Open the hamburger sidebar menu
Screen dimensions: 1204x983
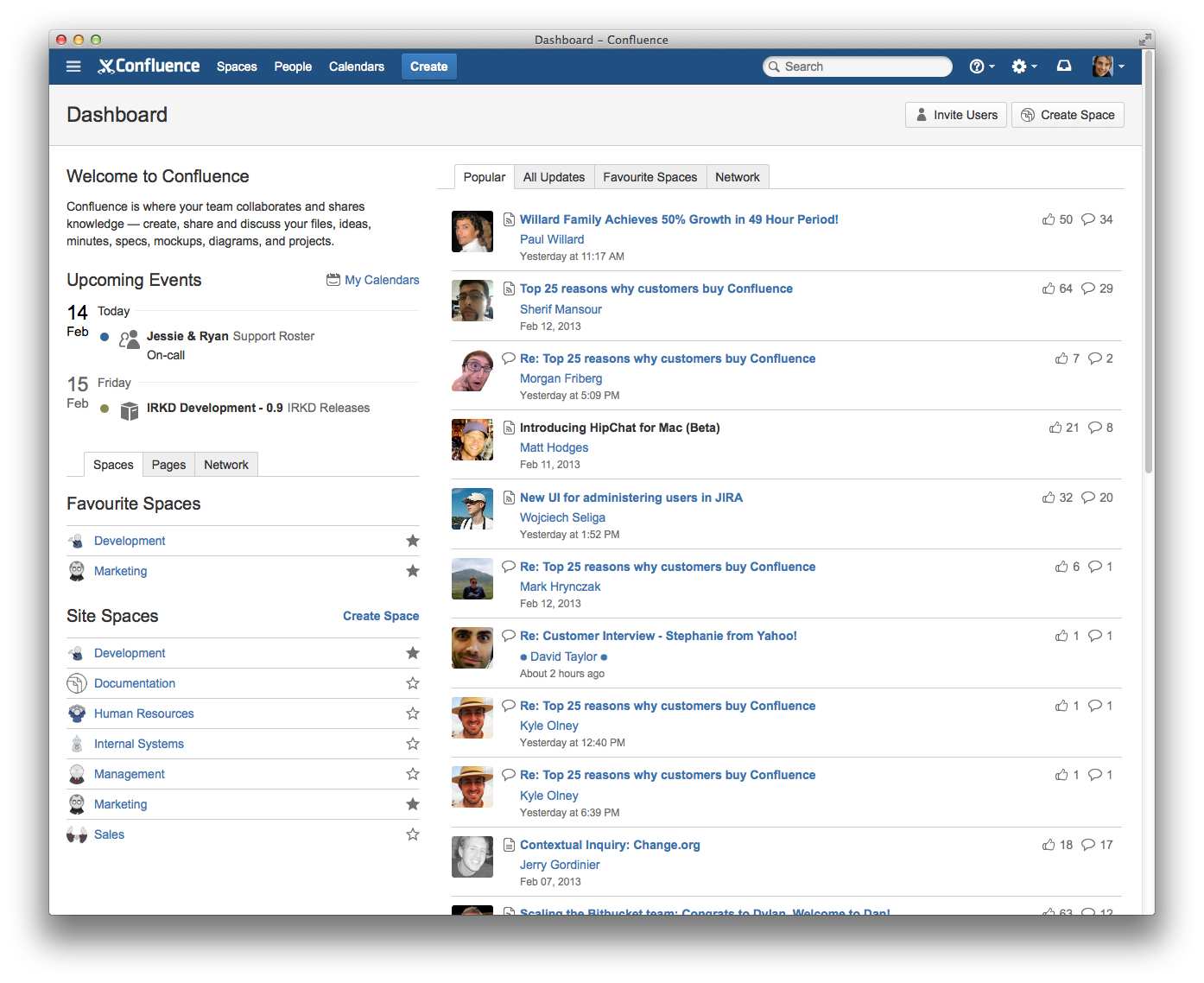tap(73, 67)
